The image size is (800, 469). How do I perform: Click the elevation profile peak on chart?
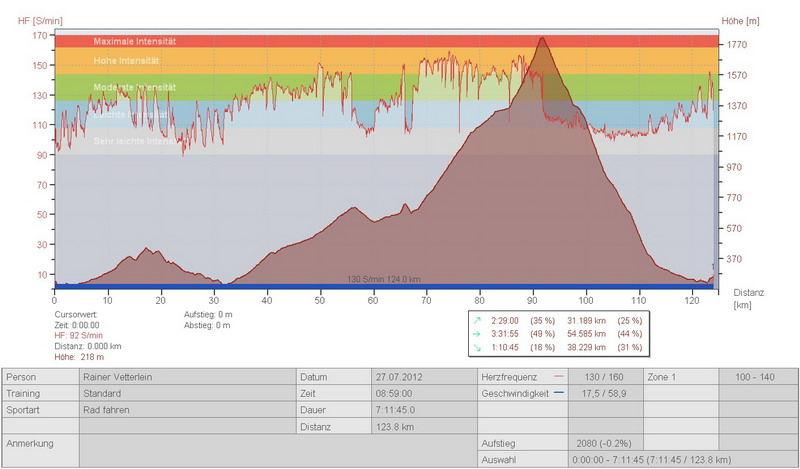click(542, 40)
